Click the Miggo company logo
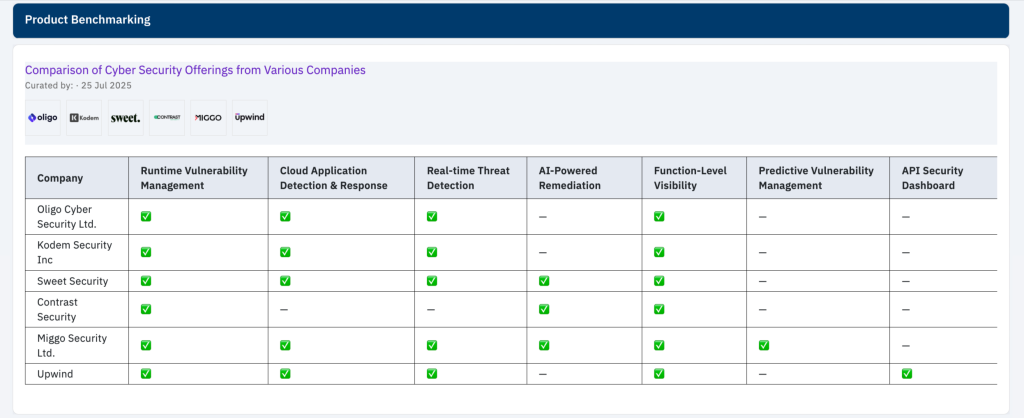 (208, 118)
